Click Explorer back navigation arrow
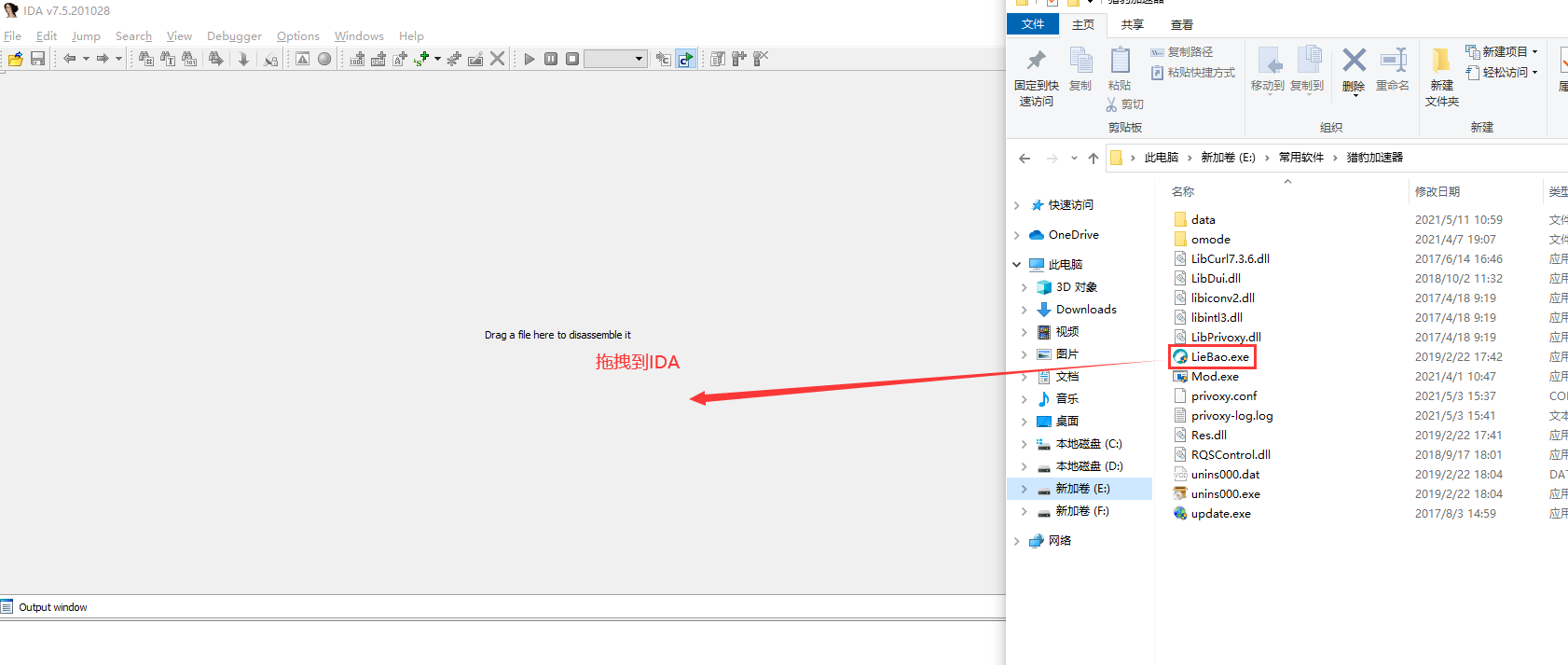Viewport: 1568px width, 665px height. pos(1025,159)
